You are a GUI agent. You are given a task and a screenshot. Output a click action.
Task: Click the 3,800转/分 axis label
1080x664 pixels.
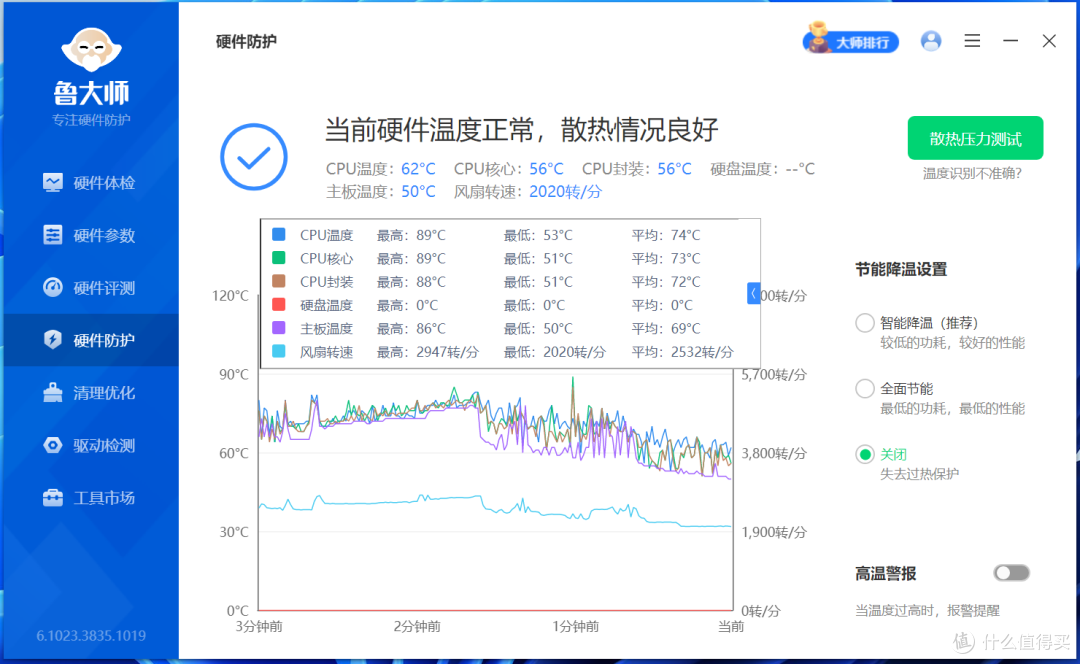pyautogui.click(x=773, y=453)
